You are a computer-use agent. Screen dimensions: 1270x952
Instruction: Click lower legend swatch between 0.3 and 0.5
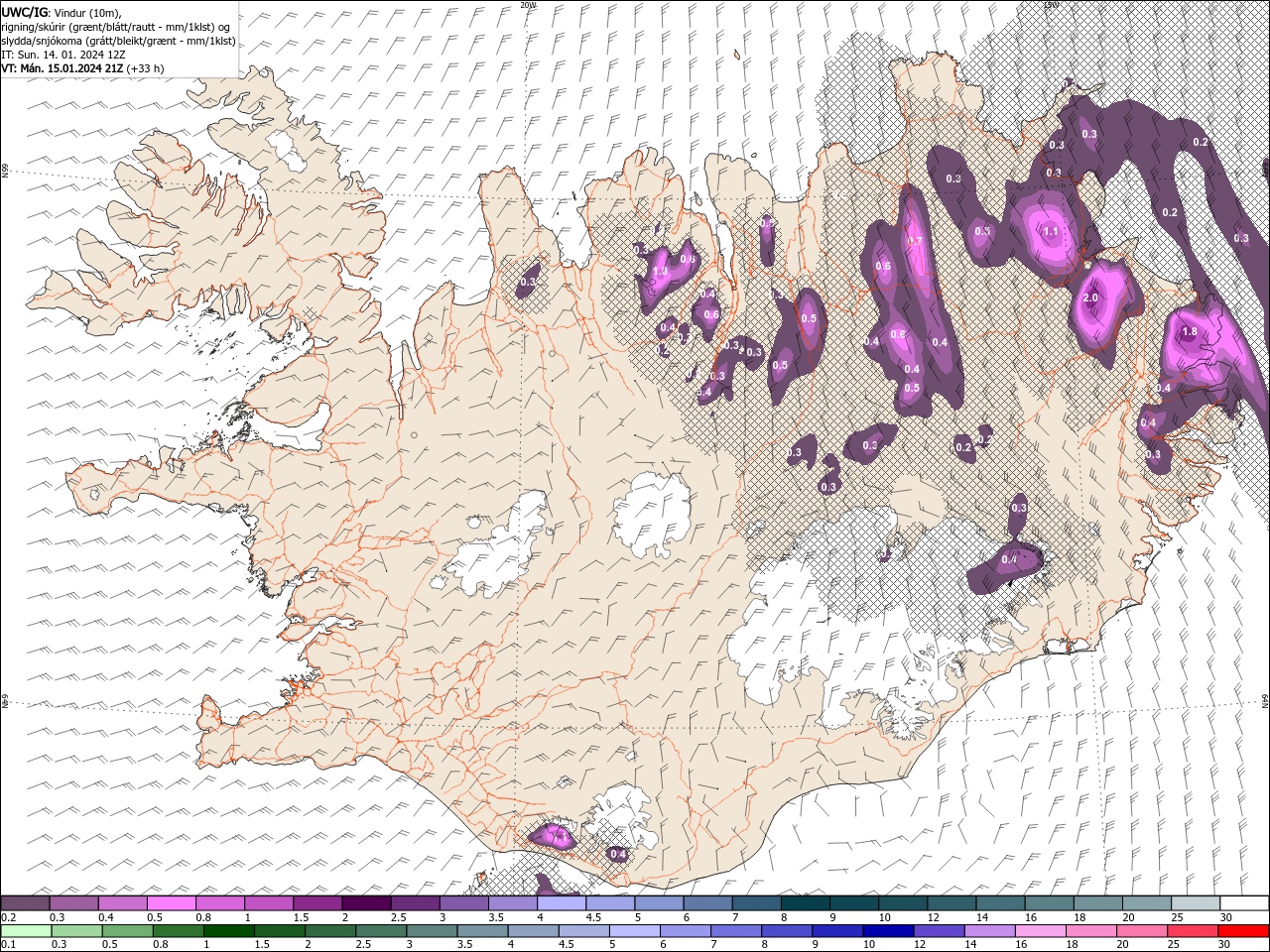74,931
